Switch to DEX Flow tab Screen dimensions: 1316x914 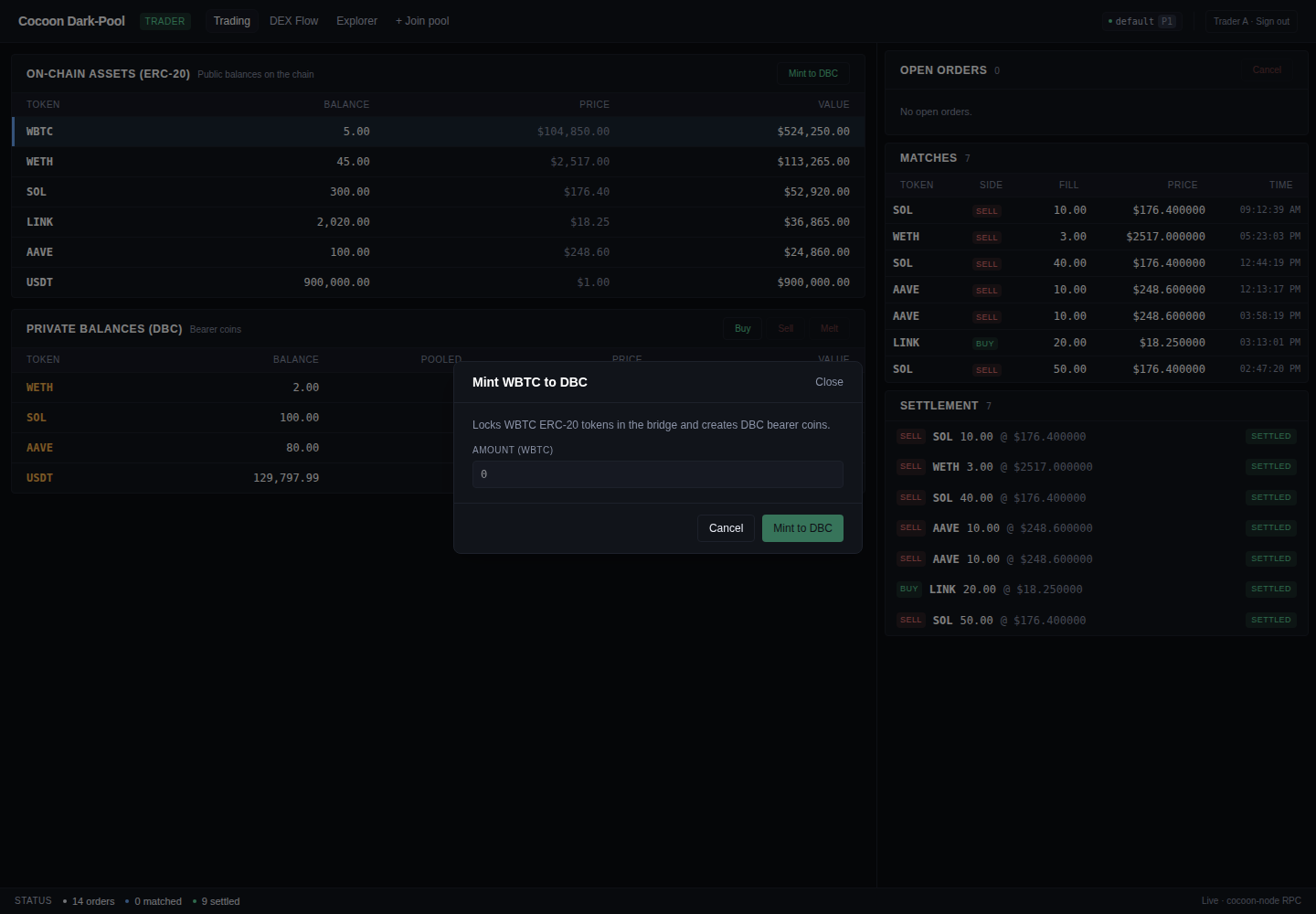[293, 21]
